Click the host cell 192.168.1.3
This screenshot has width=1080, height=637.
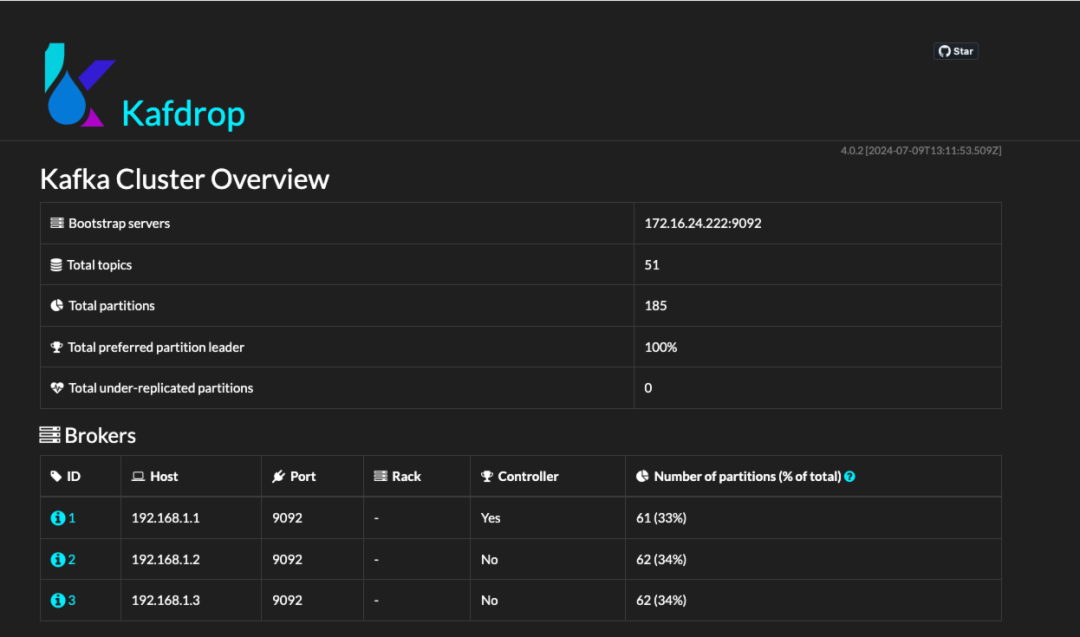(165, 600)
